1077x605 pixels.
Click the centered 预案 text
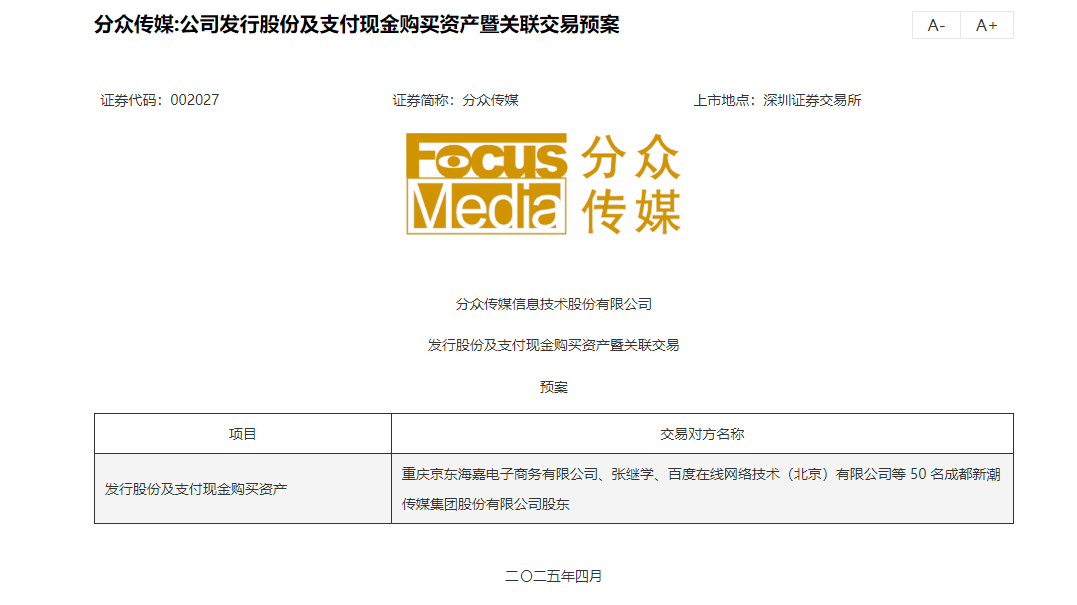553,387
